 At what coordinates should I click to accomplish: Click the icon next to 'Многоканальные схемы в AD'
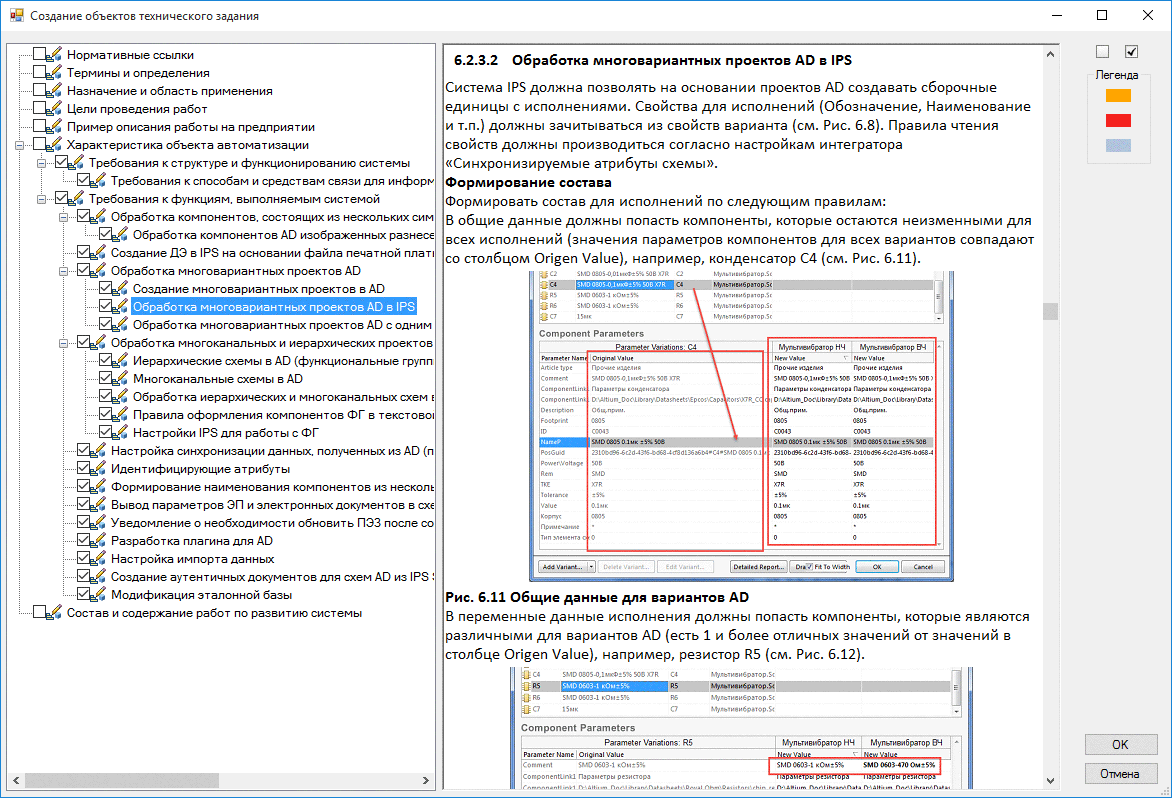(x=122, y=379)
